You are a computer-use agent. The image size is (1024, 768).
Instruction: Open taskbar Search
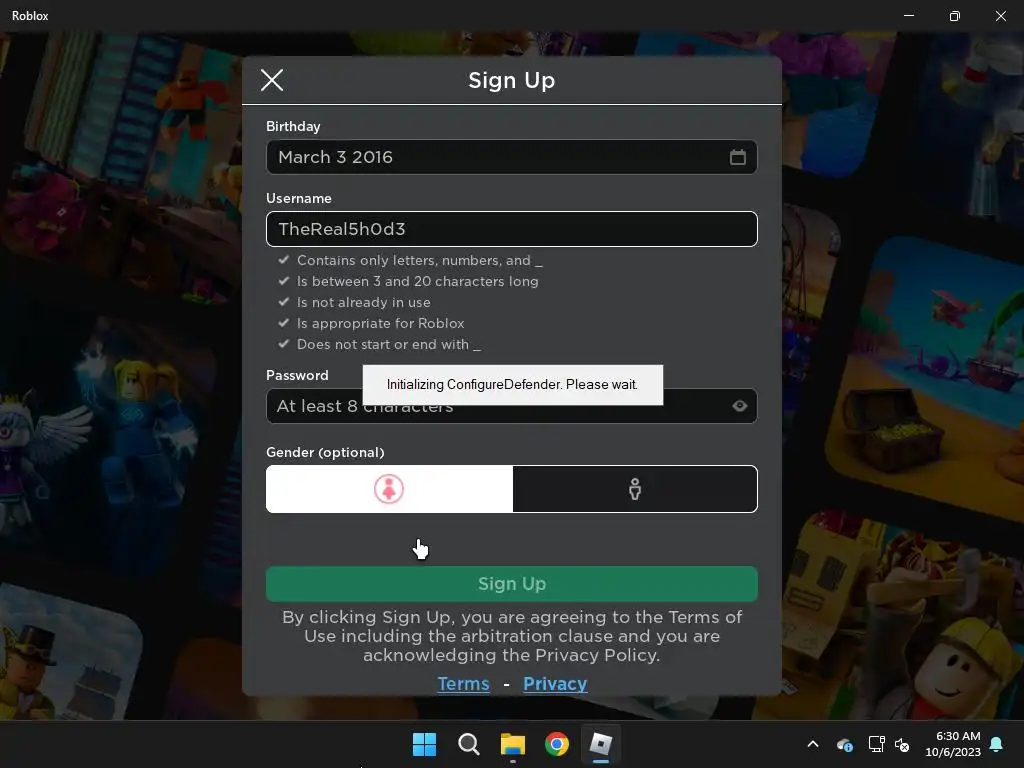tap(468, 744)
